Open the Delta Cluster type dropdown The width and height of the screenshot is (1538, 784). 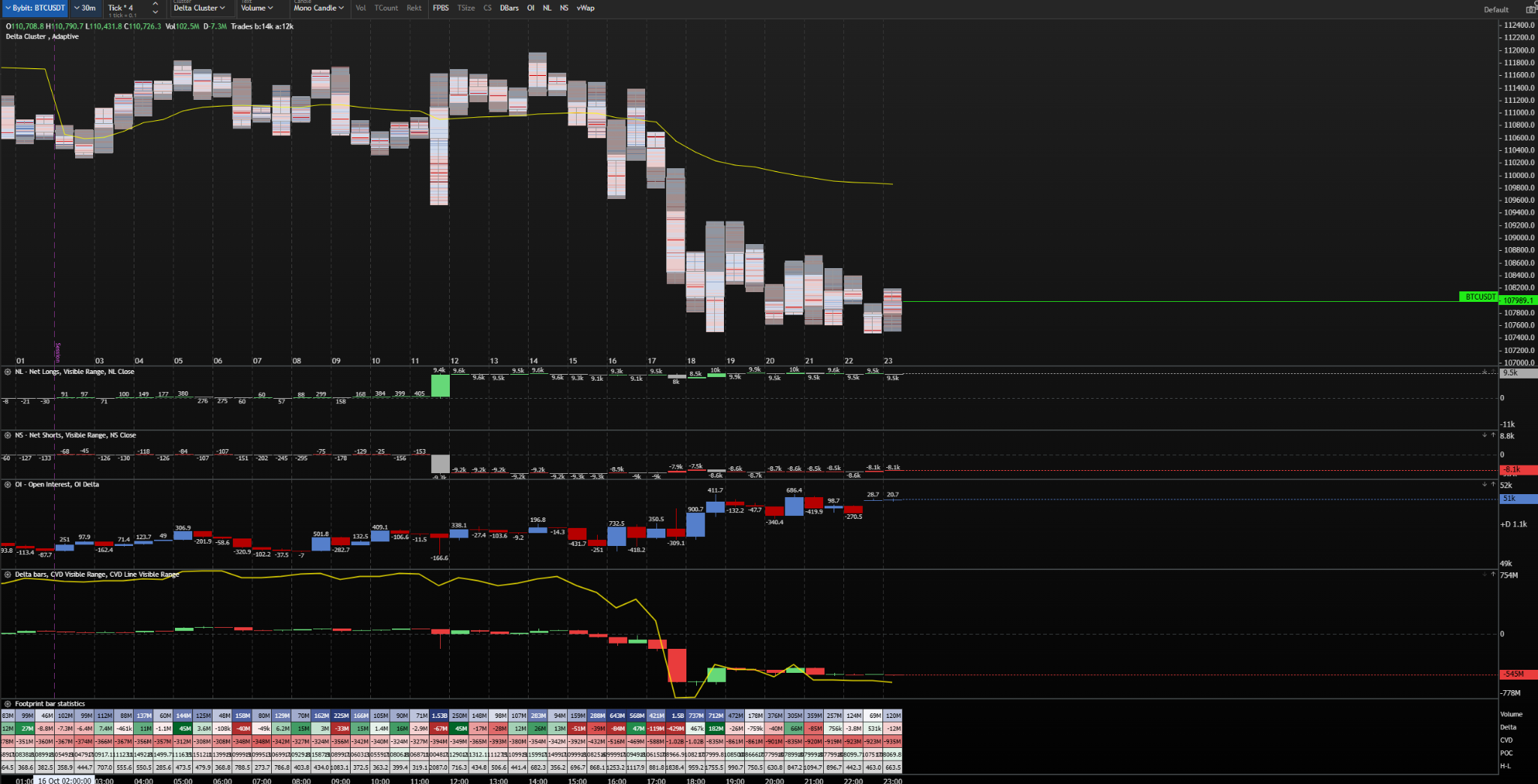(200, 8)
